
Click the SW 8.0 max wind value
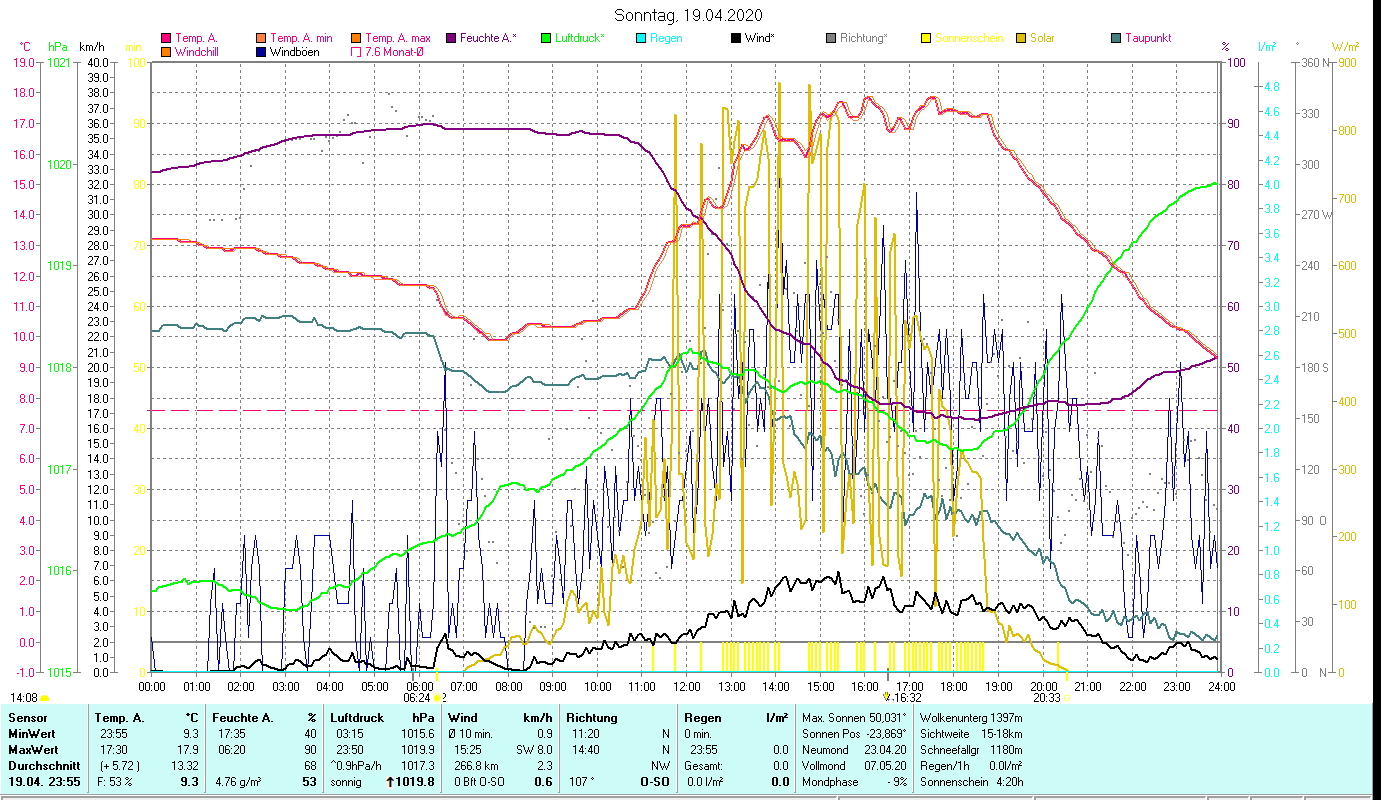(x=532, y=750)
